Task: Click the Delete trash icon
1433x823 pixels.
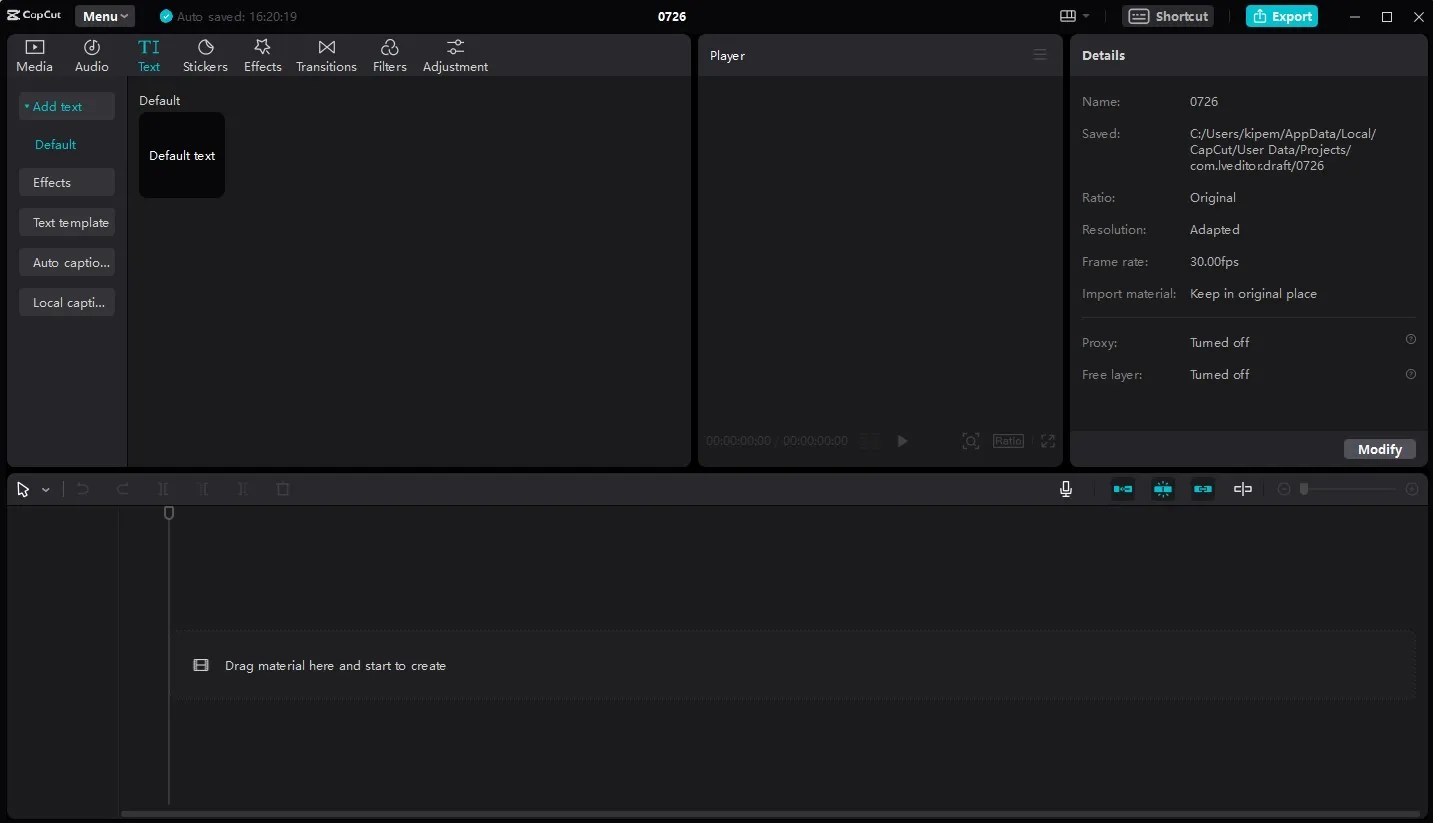Action: tap(283, 489)
